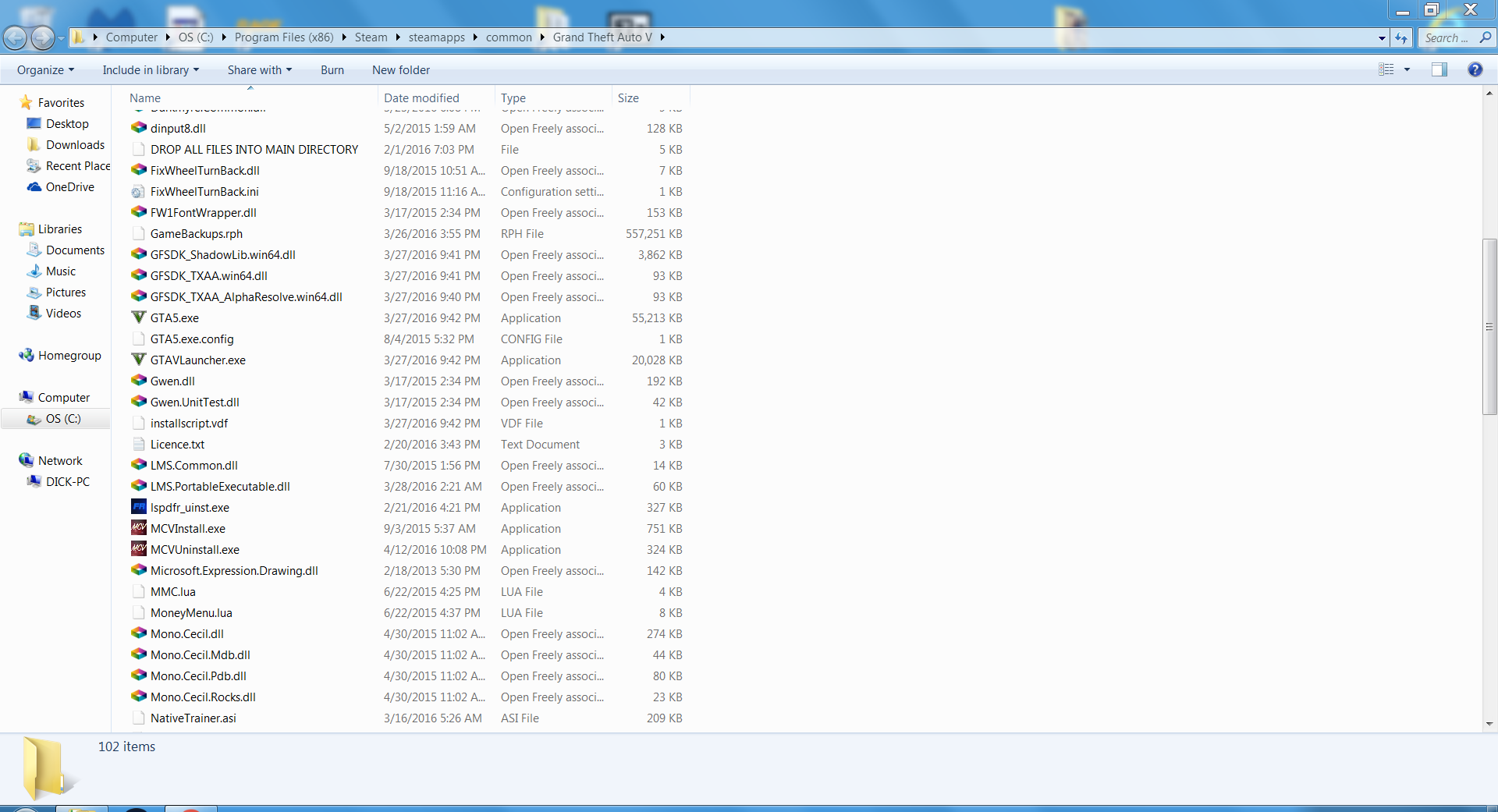Select the GFSDK_ShadowLib.win64.dll file name
Viewport: 1498px width, 812px height.
pos(223,254)
